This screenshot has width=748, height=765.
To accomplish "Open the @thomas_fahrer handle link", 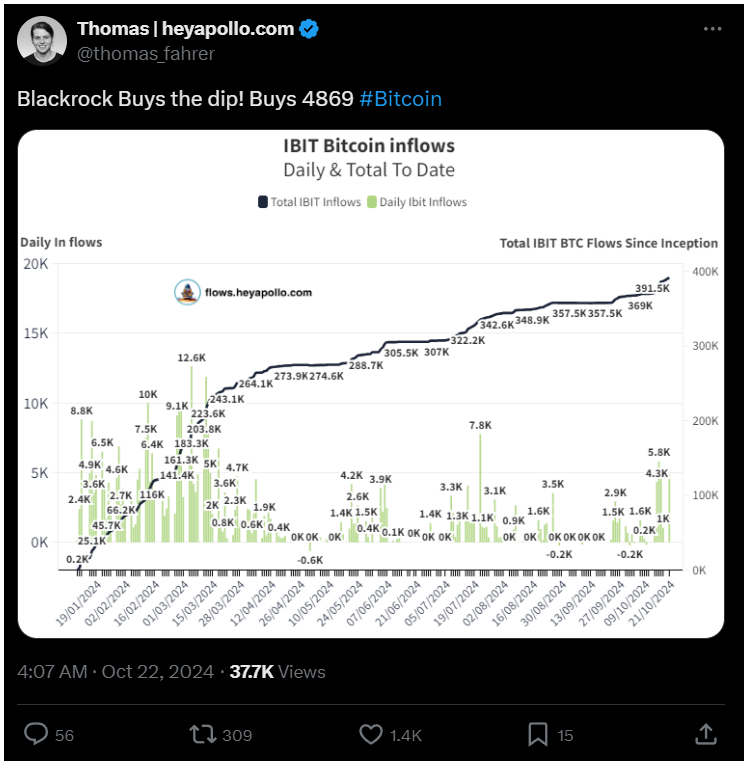I will pos(146,54).
